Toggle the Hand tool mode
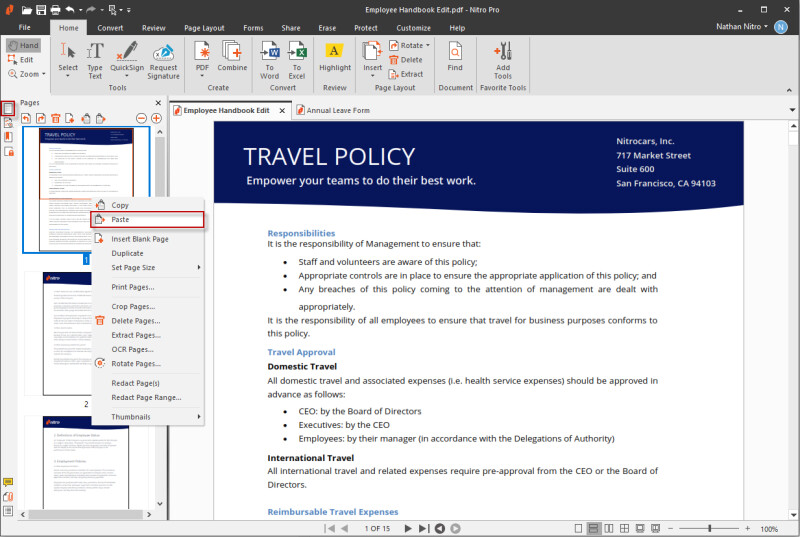 (22, 45)
